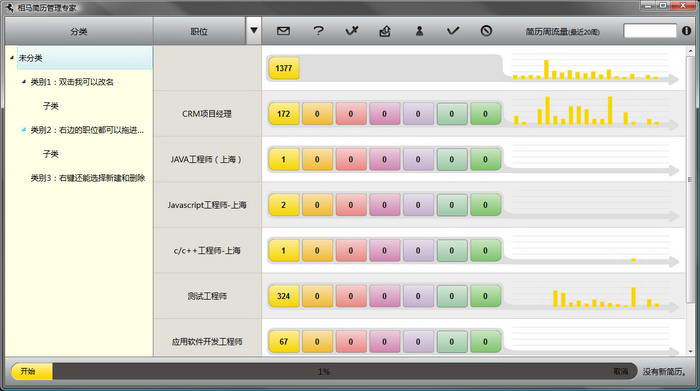Select 类别1：双击我可以改名 in the tree
This screenshot has height=391, width=700.
tap(72, 82)
